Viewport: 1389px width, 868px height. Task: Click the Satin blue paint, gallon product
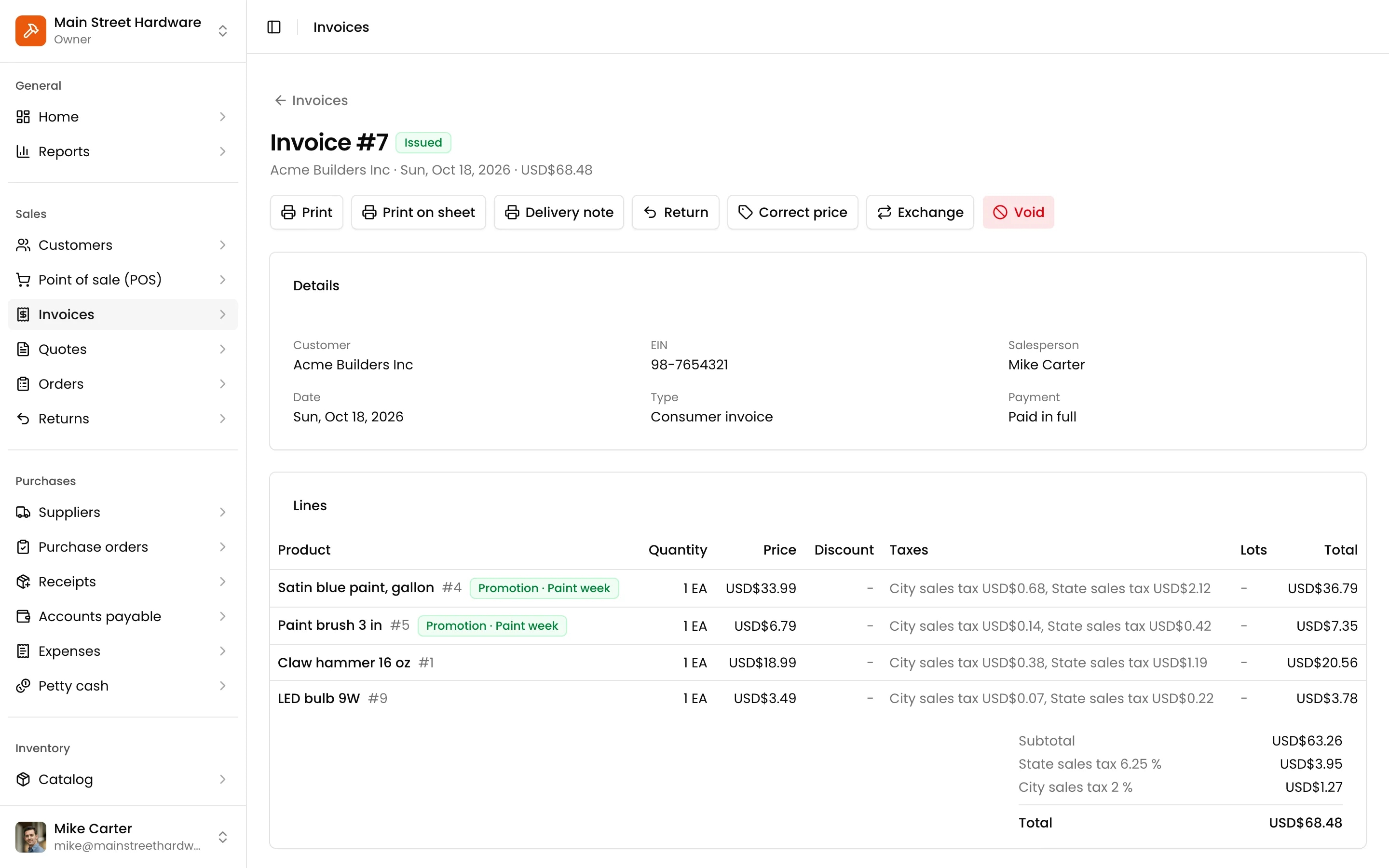355,588
